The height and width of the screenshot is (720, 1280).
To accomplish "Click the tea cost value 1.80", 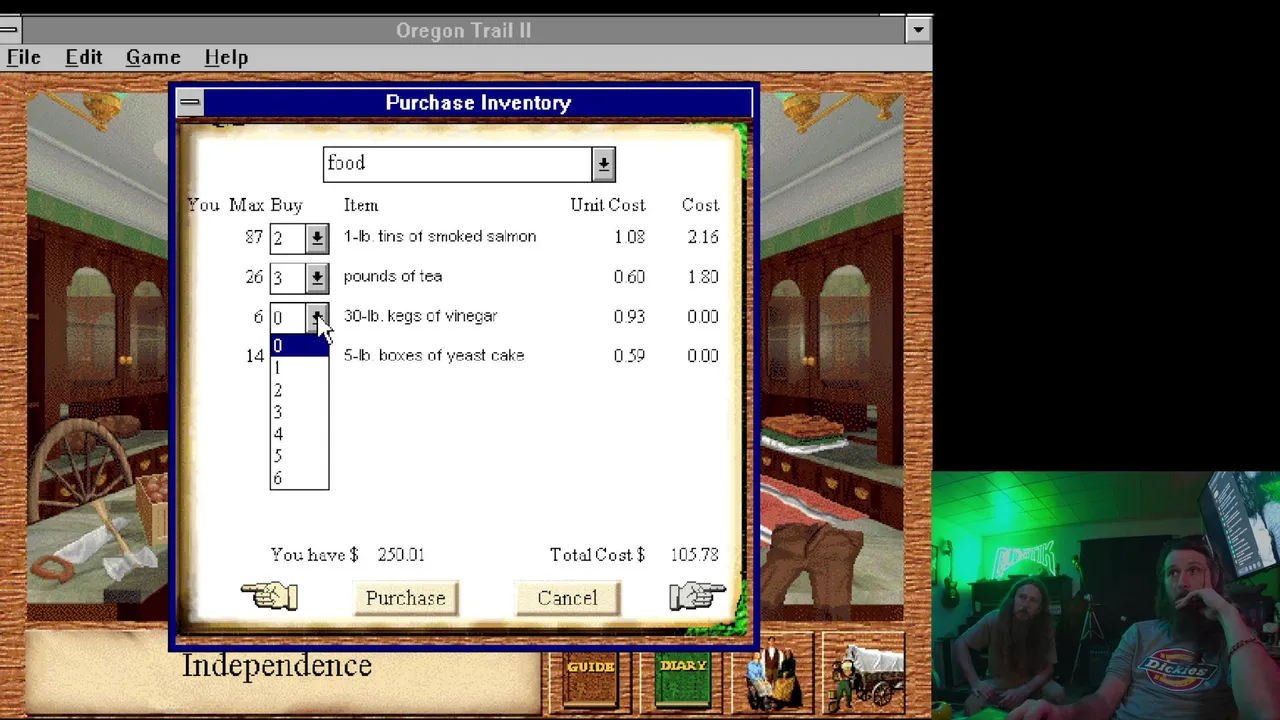I will point(703,277).
